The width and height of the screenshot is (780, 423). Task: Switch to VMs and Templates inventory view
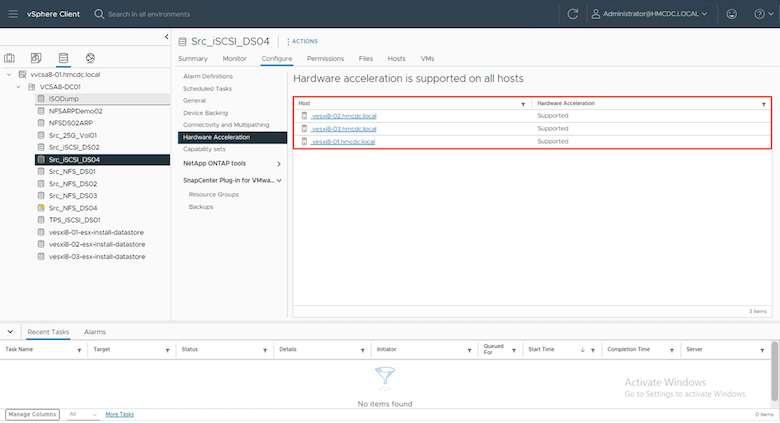coord(36,59)
